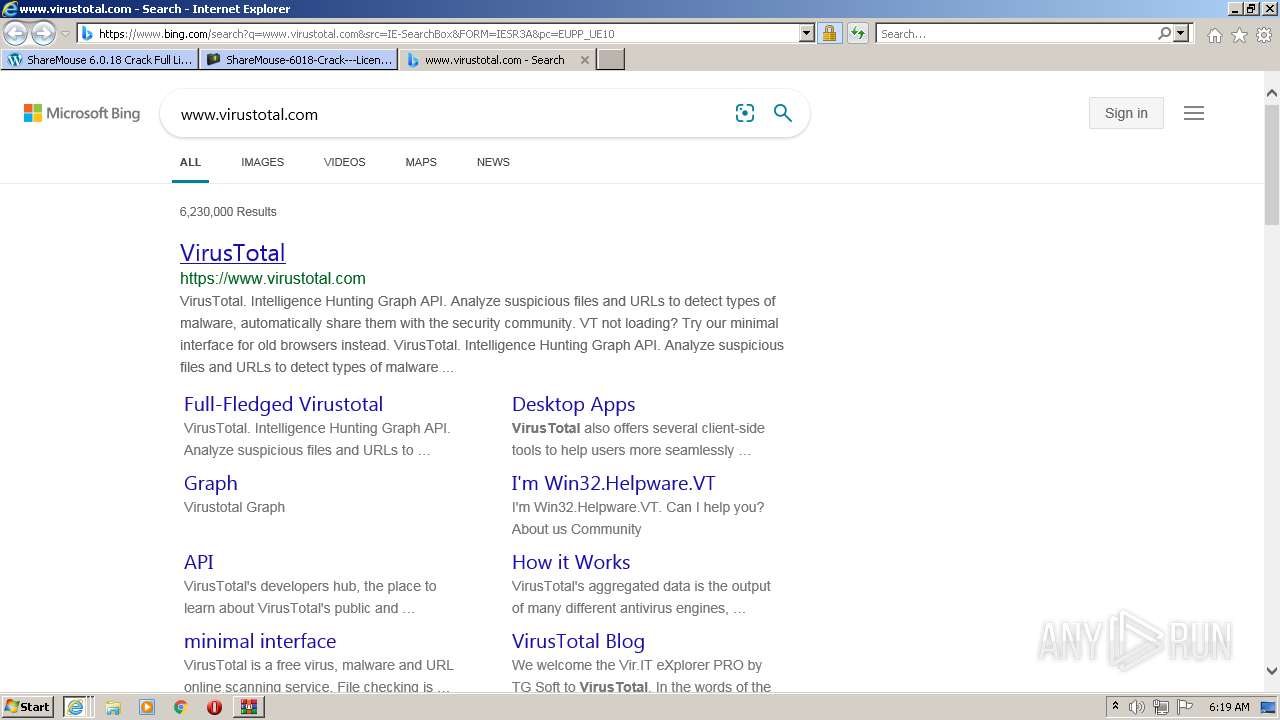The image size is (1280, 720).
Task: Click the IE Forward navigation button
Action: 43,33
